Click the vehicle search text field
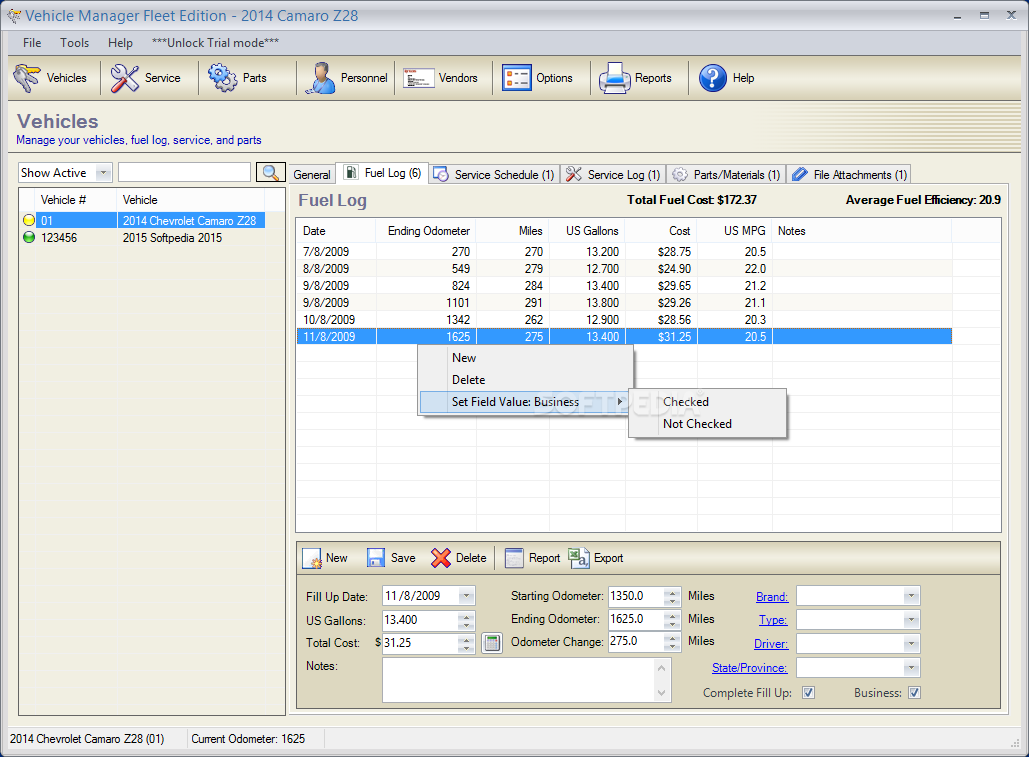 [x=184, y=173]
